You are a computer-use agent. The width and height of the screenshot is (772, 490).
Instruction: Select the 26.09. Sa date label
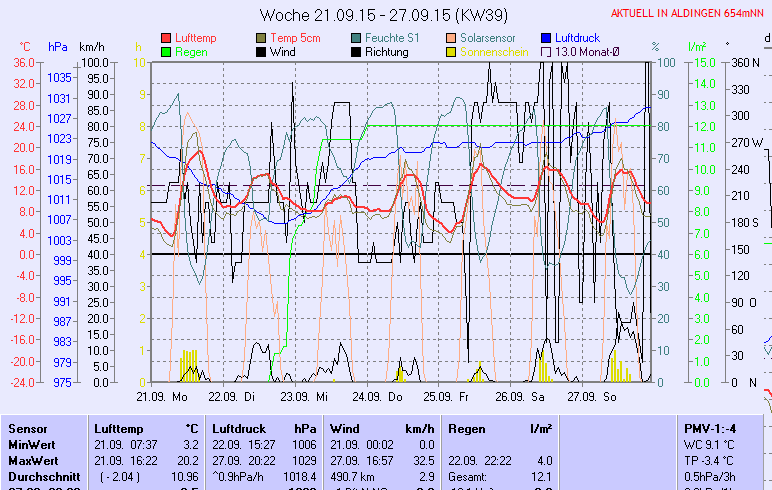coord(526,396)
